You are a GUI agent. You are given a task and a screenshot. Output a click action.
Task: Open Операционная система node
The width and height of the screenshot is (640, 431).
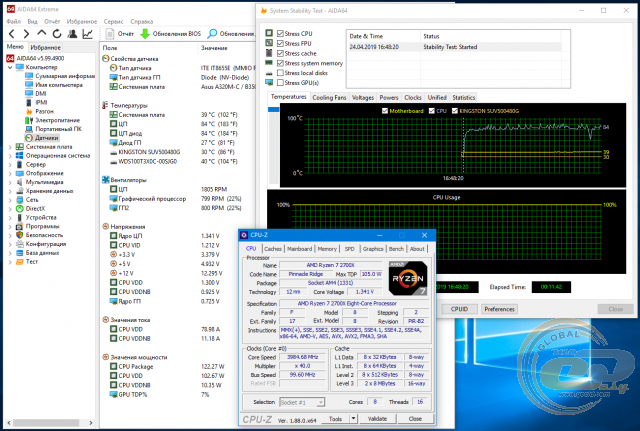click(58, 156)
